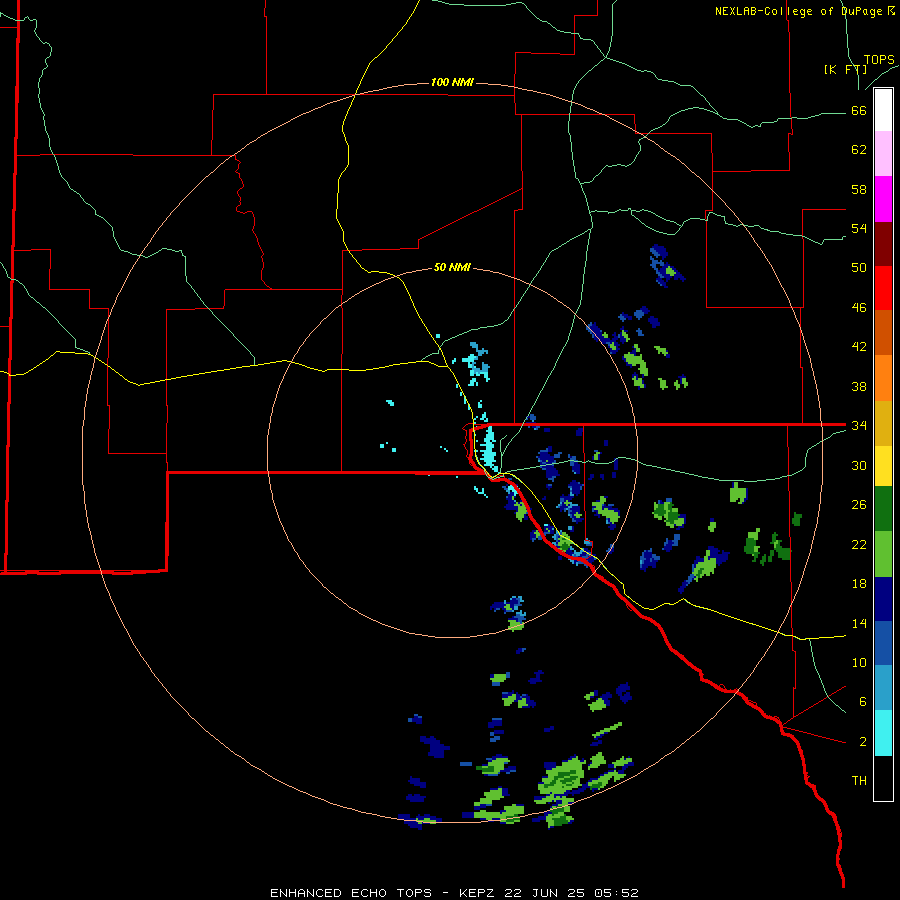Click the [K FT] units label
Screen dimensions: 900x900
point(845,69)
